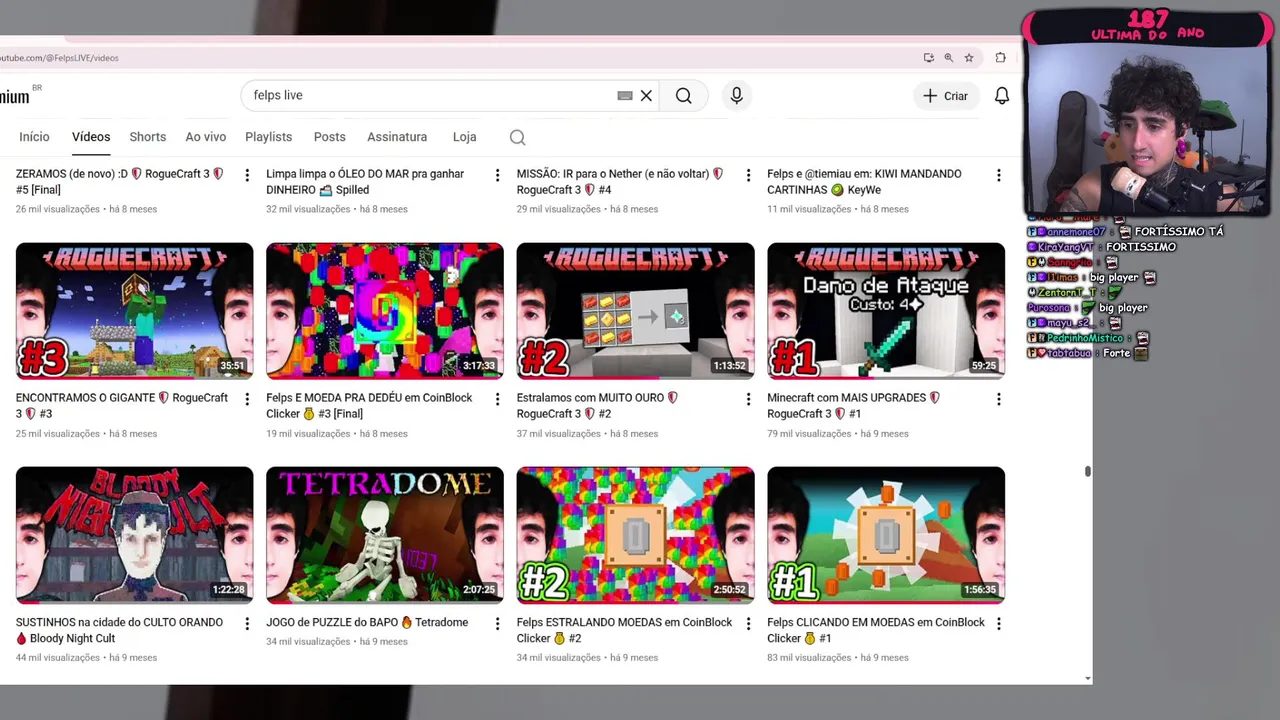This screenshot has width=1280, height=720.
Task: Click the scrollbar down arrow
Action: click(x=1087, y=679)
